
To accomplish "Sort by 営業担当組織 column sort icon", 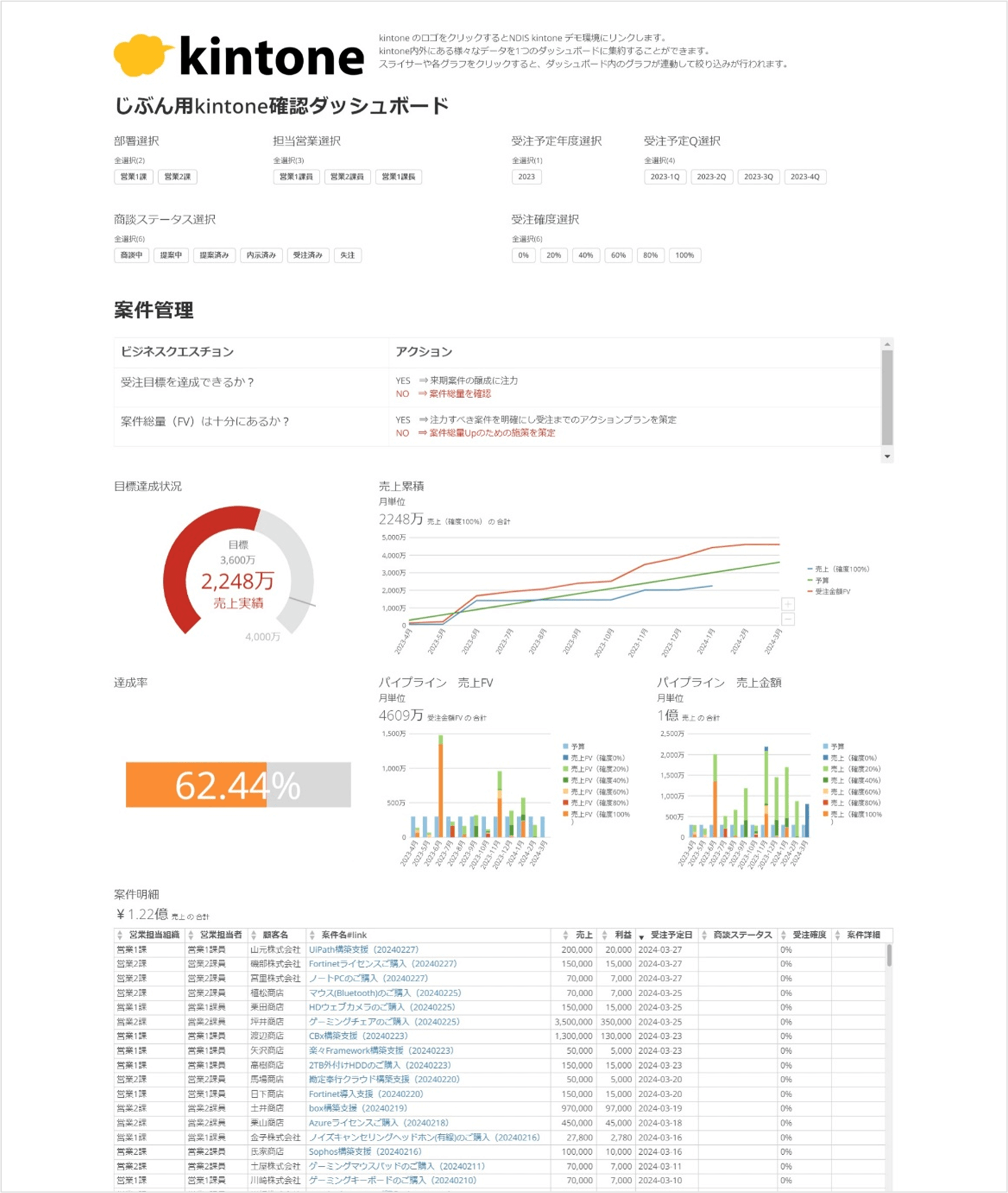I will 119,936.
